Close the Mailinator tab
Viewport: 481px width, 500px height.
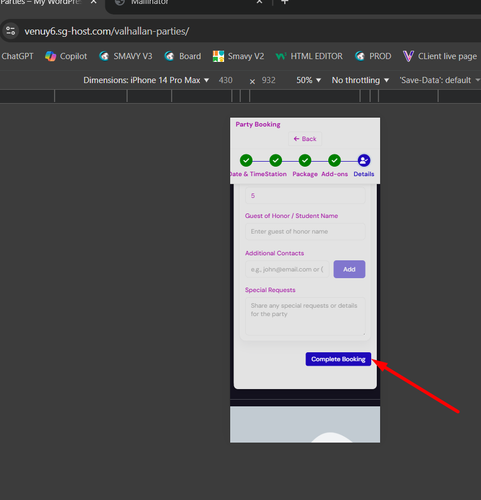pyautogui.click(x=259, y=2)
